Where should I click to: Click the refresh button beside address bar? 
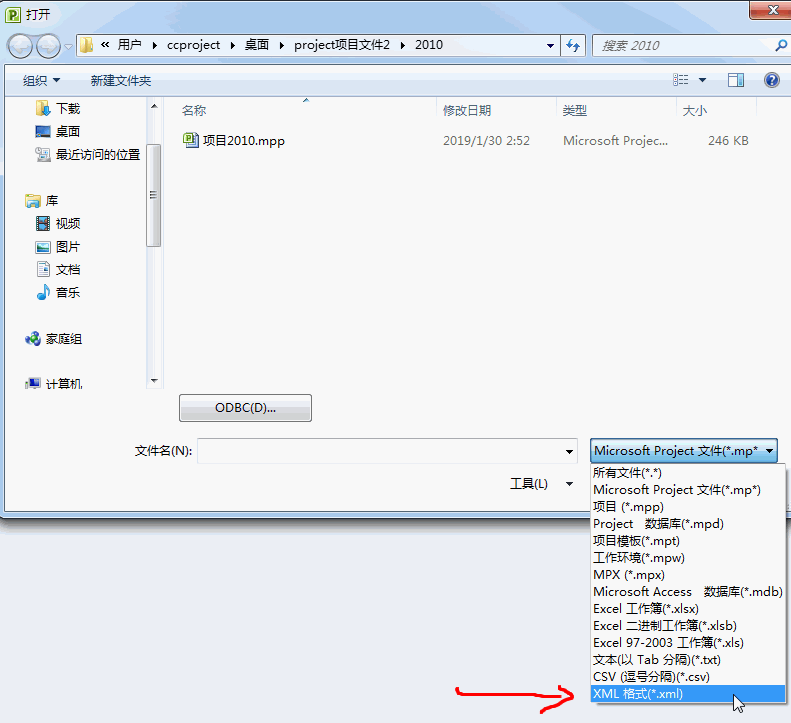coord(573,46)
